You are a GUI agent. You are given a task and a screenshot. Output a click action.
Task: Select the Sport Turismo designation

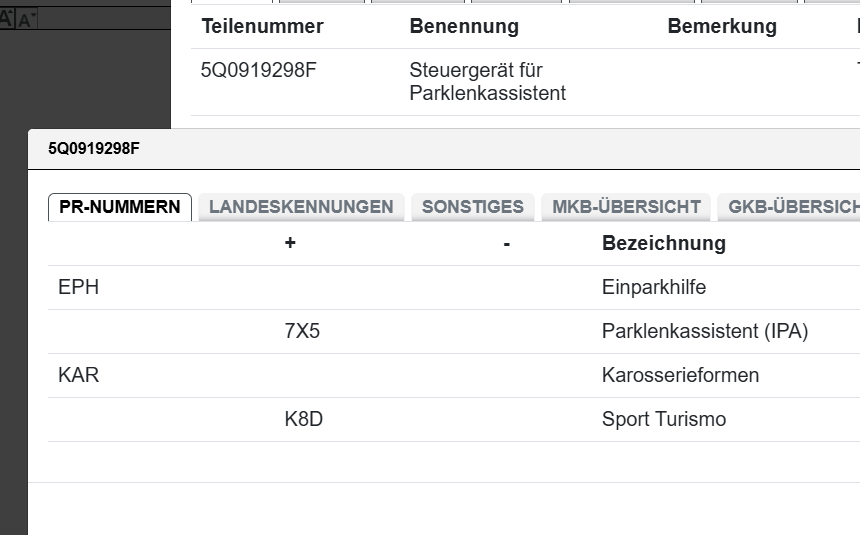663,419
